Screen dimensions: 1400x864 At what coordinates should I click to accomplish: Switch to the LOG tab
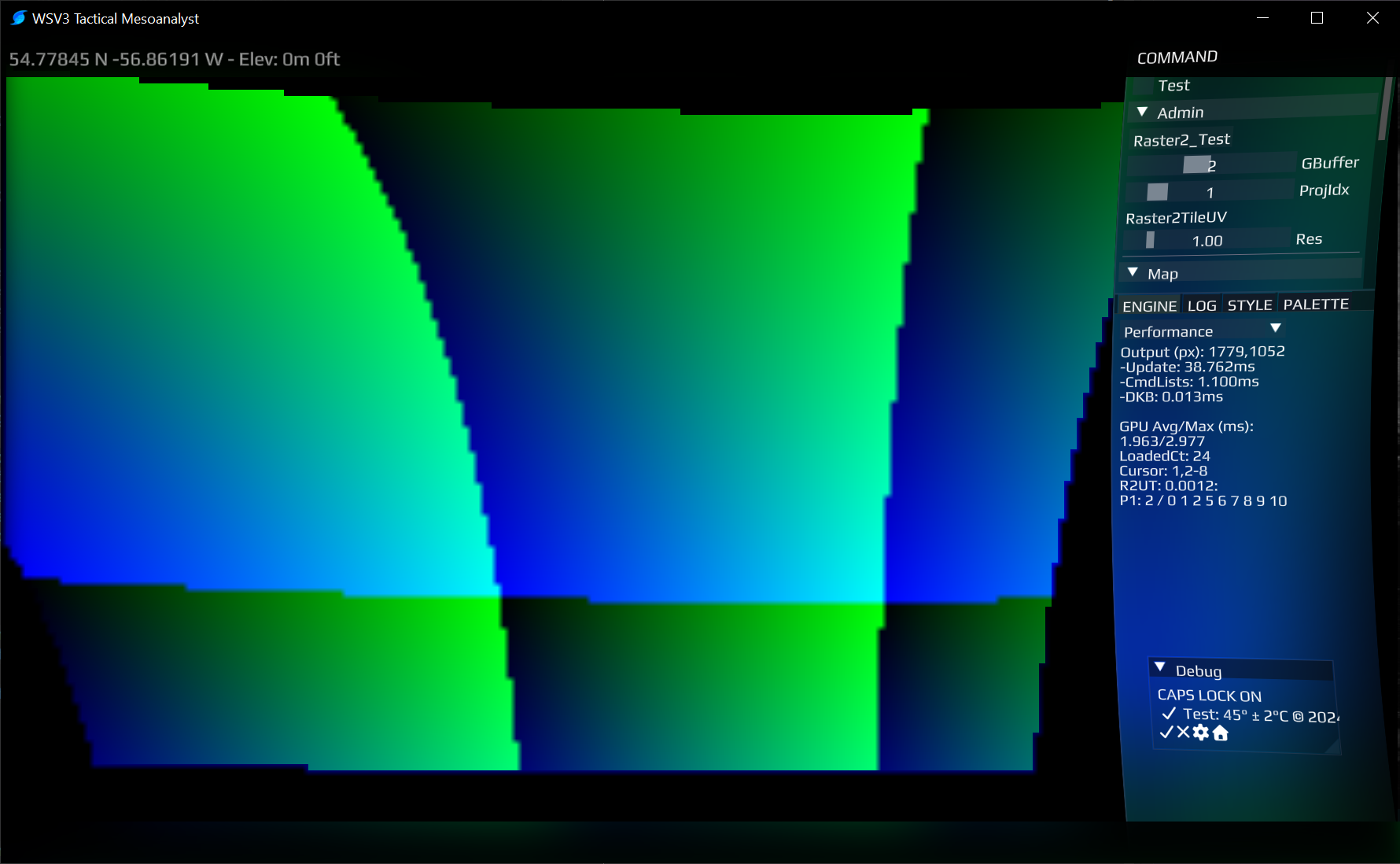click(1202, 306)
